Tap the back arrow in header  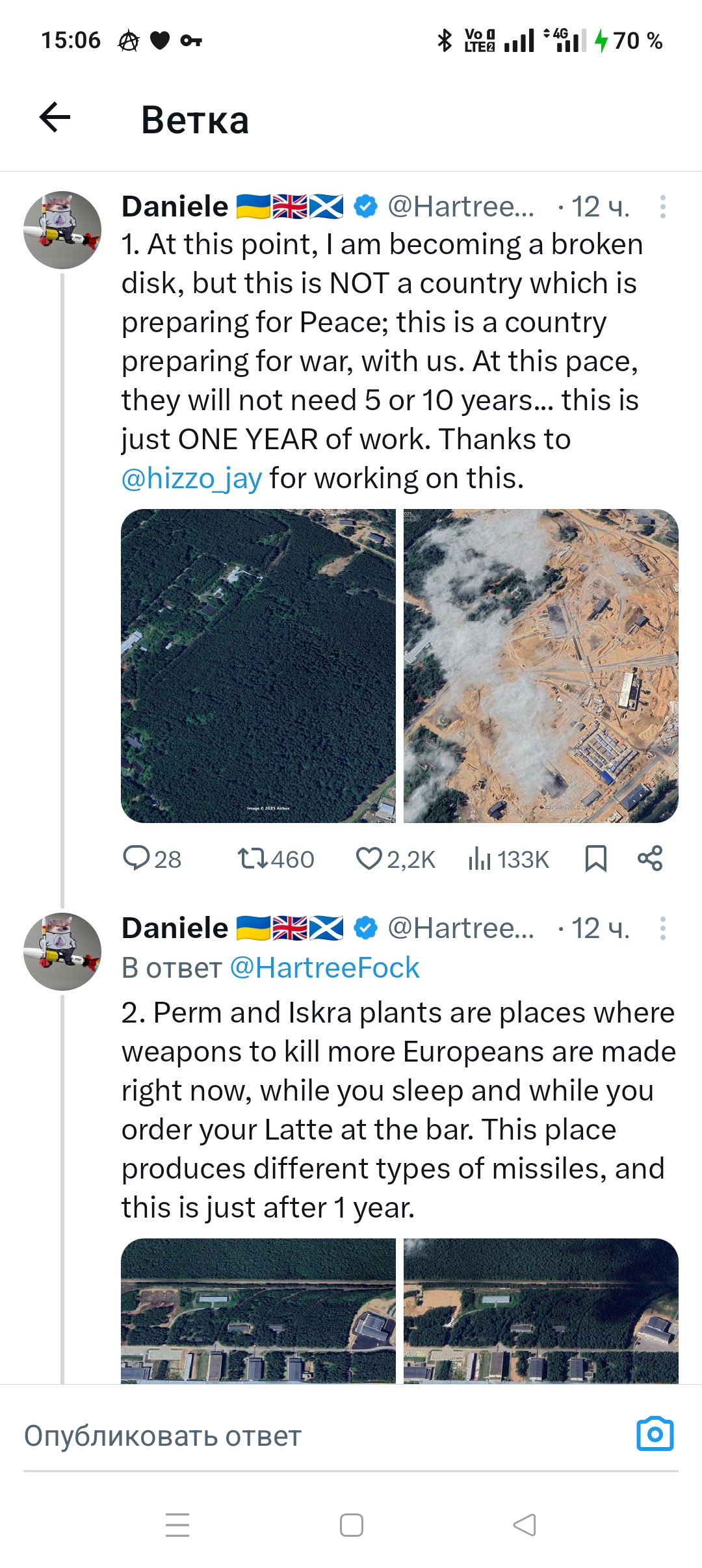[x=55, y=118]
